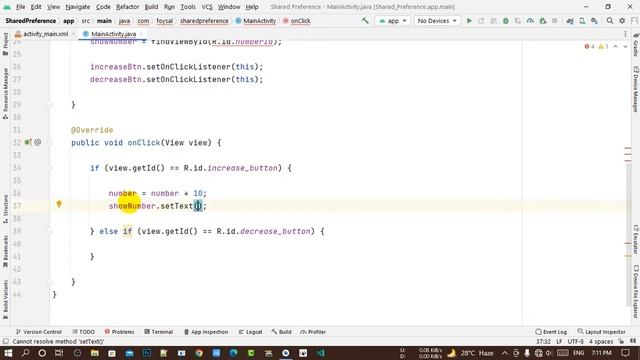
Task: Click the editor vertical scrollbar
Action: (628, 236)
